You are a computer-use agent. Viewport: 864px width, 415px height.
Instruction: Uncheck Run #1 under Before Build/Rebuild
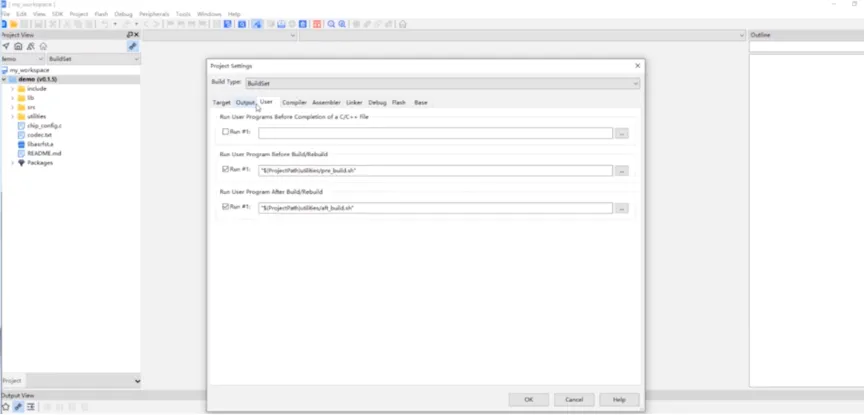pos(225,169)
